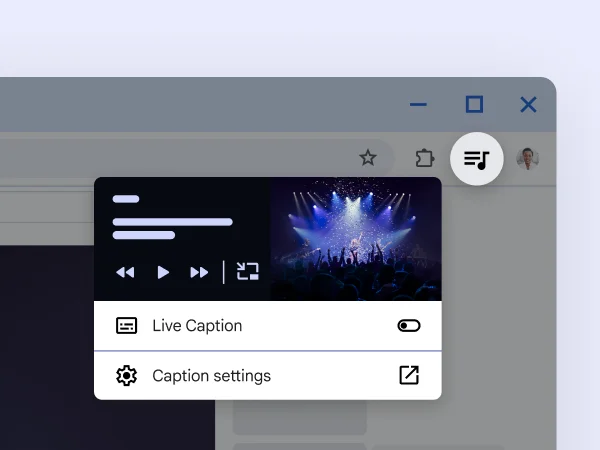Open the external link icon for Caption settings

click(x=408, y=376)
